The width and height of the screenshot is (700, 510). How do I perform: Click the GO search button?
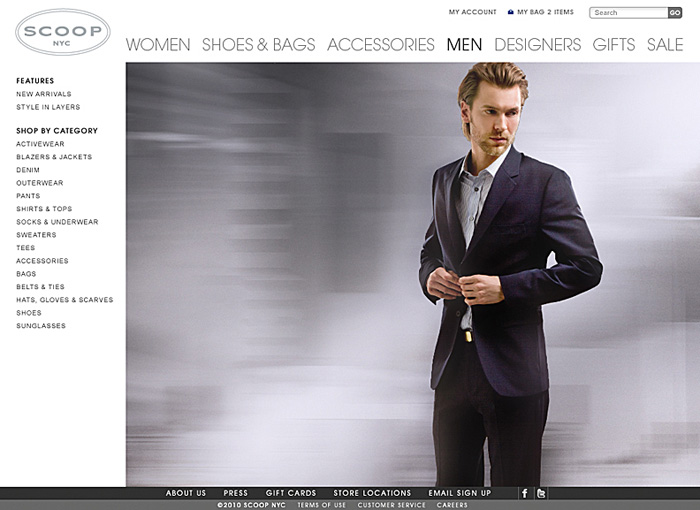(x=675, y=13)
